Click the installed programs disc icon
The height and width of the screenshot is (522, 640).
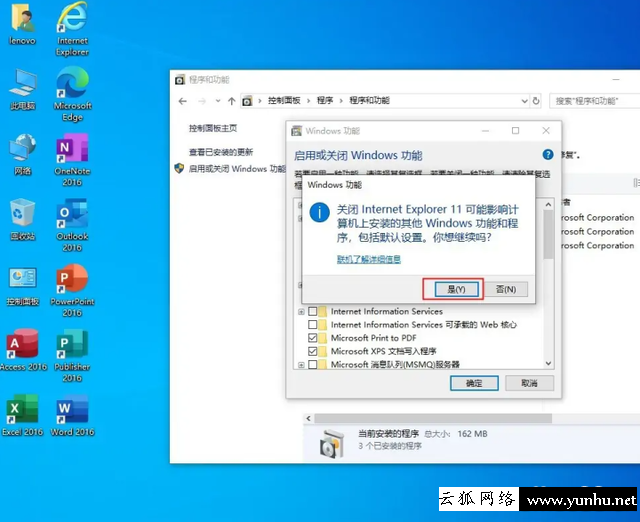pos(332,444)
